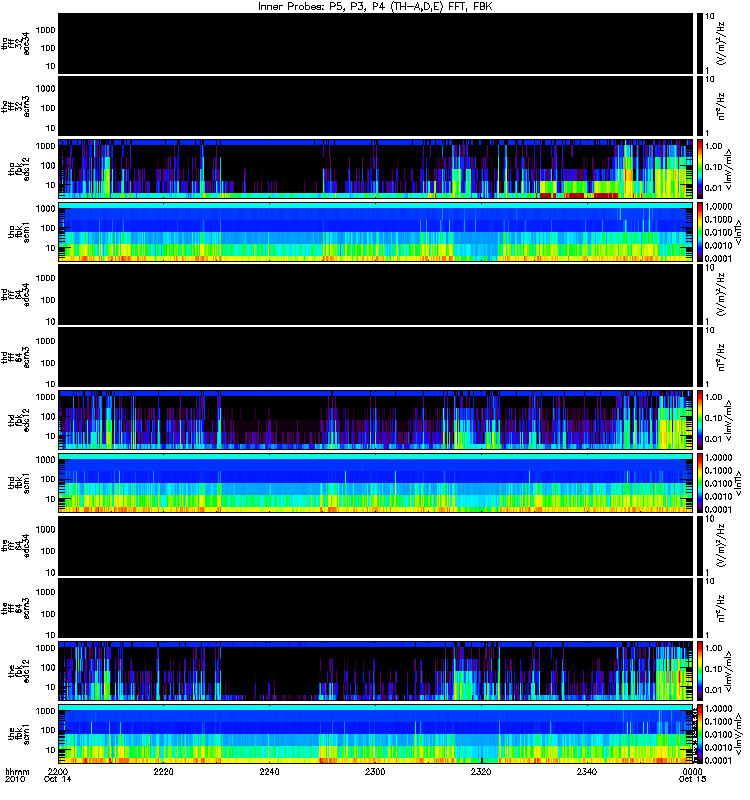The image size is (750, 800).
Task: Click the "the fbk scm1" y-axis label
Action: point(19,734)
